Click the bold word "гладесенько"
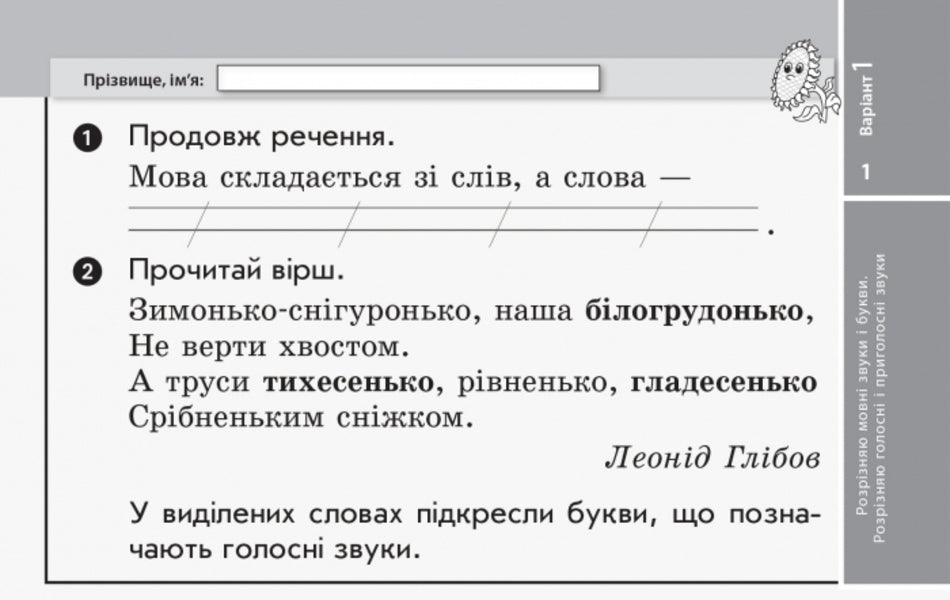 pos(724,383)
